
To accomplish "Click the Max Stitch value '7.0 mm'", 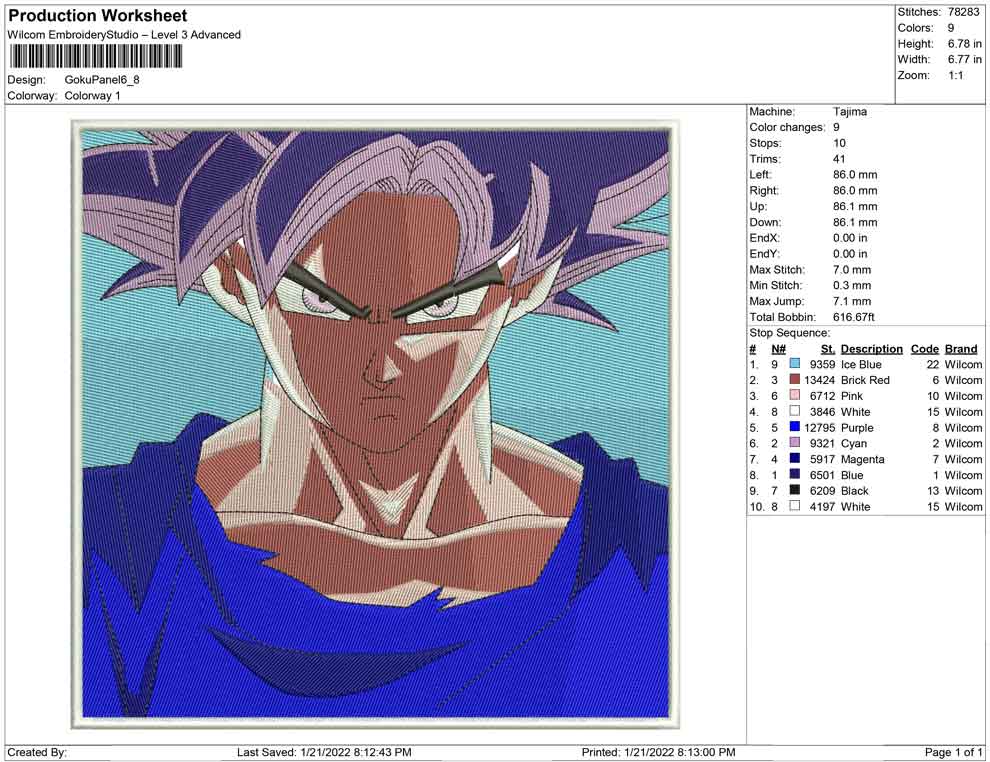I will point(852,270).
